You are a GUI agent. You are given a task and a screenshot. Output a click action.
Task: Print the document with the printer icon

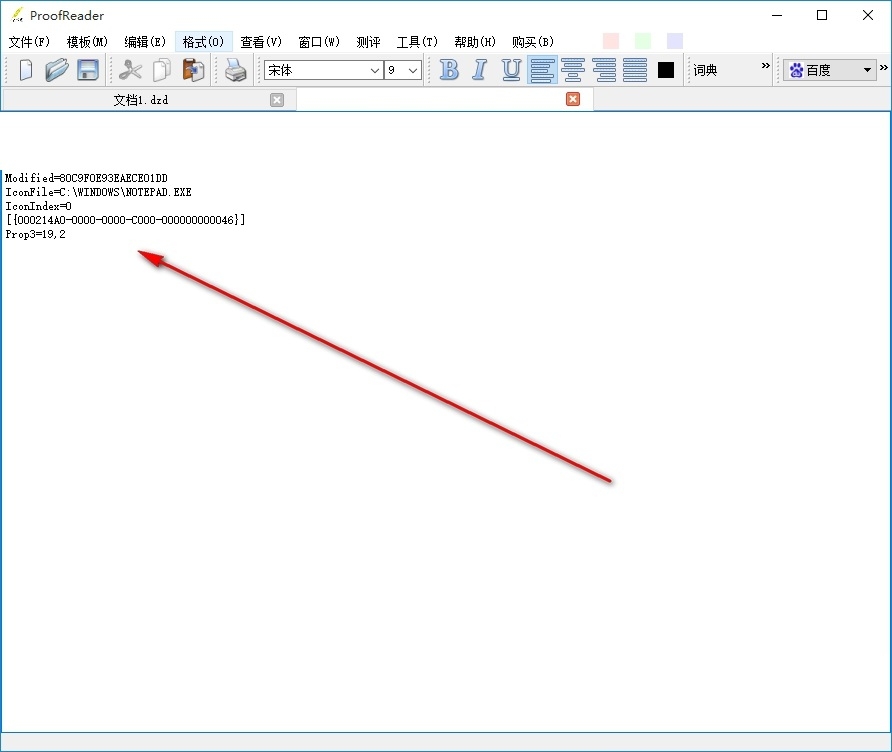click(x=236, y=70)
